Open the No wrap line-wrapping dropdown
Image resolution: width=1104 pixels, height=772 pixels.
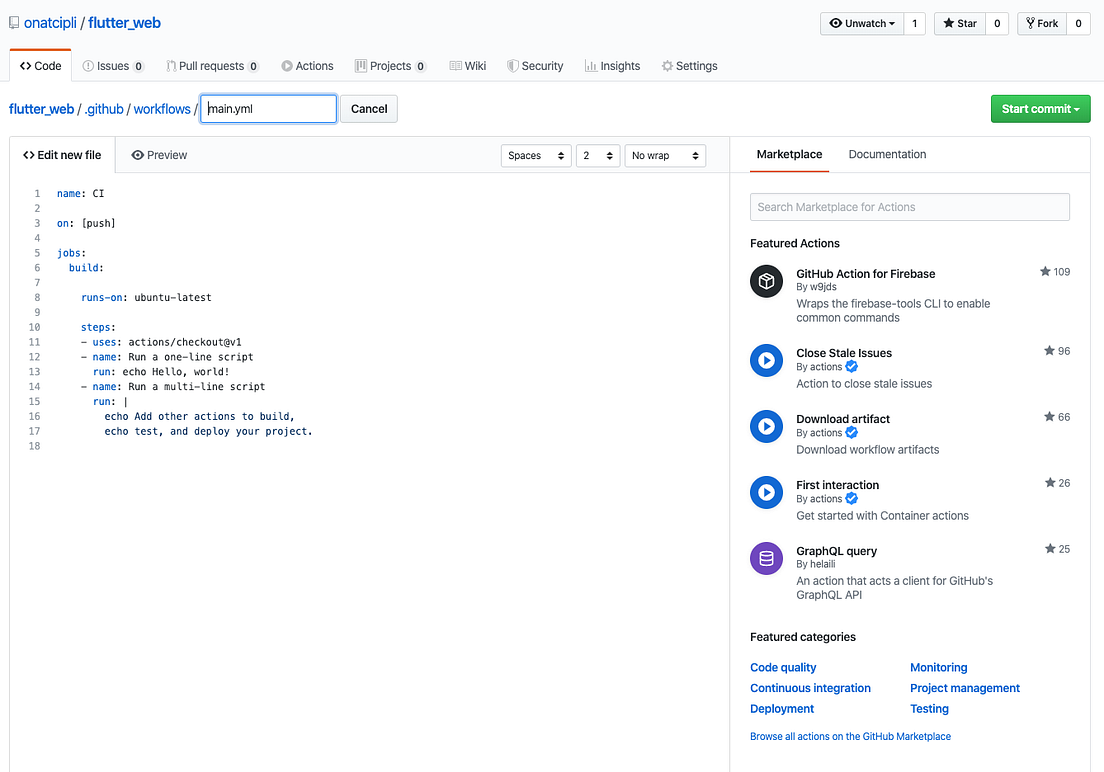[665, 155]
